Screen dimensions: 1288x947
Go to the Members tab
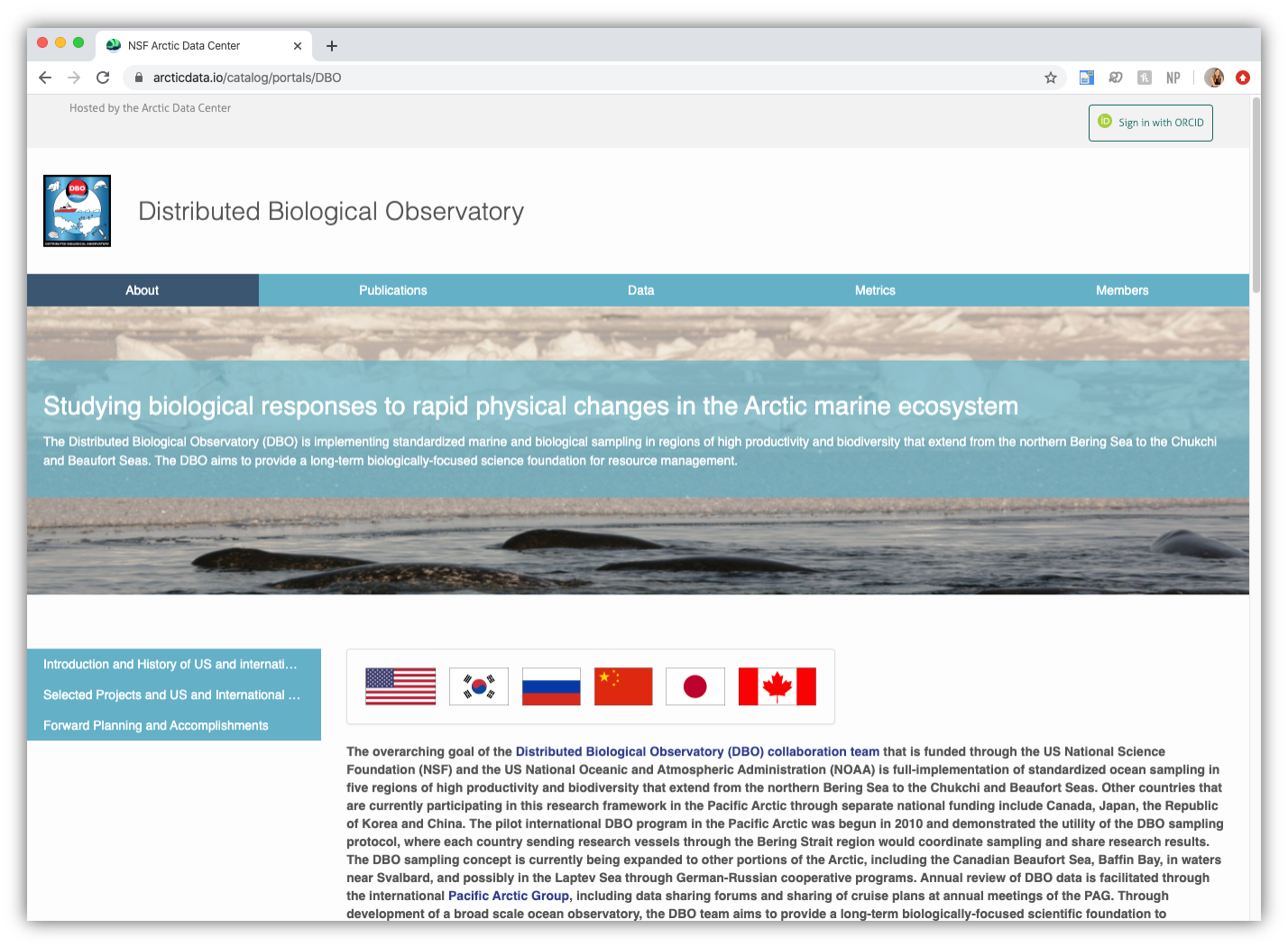coord(1122,290)
